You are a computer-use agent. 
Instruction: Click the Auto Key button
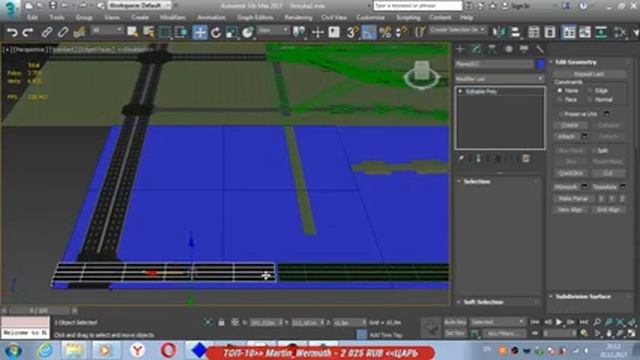(x=455, y=322)
